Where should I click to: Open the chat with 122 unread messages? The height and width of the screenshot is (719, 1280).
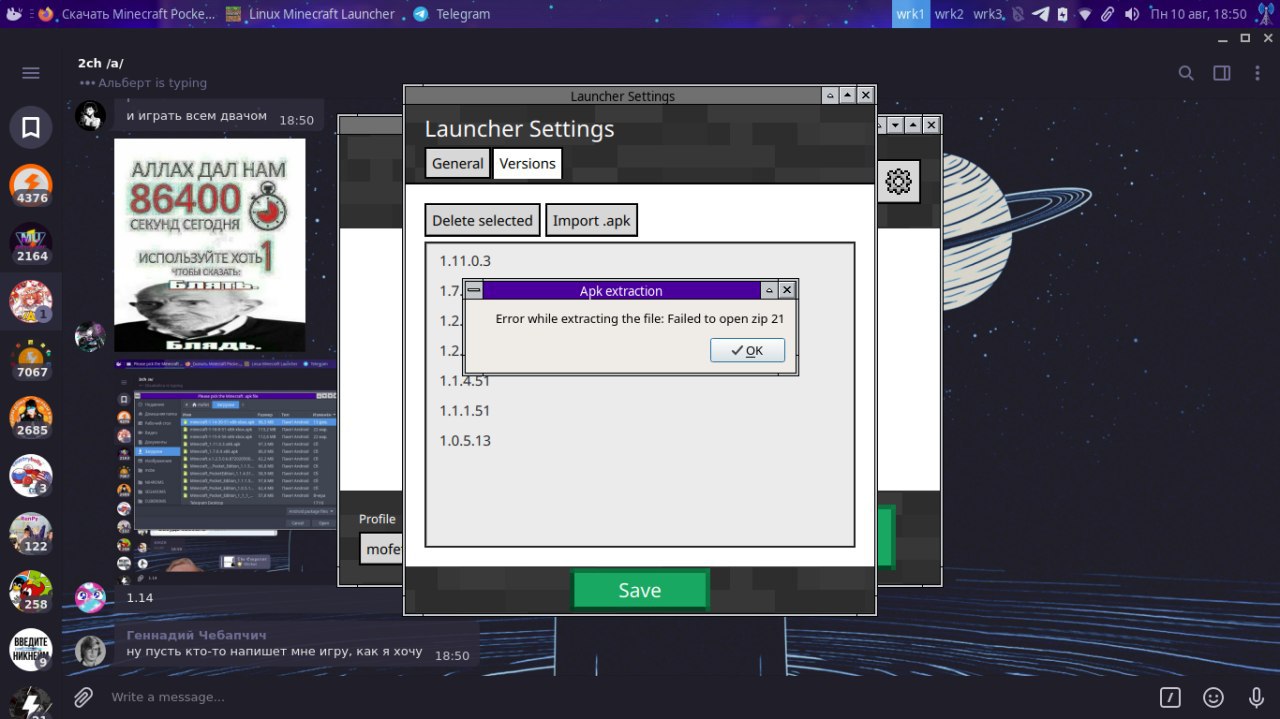coord(31,533)
